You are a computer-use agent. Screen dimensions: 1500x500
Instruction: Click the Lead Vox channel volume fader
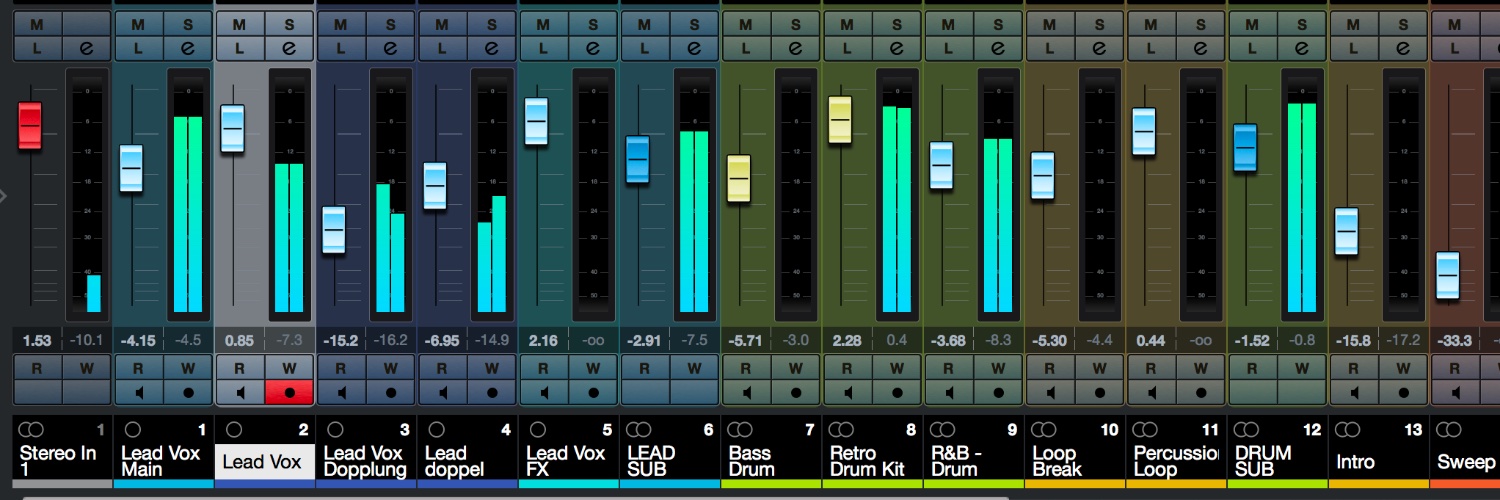coord(233,128)
